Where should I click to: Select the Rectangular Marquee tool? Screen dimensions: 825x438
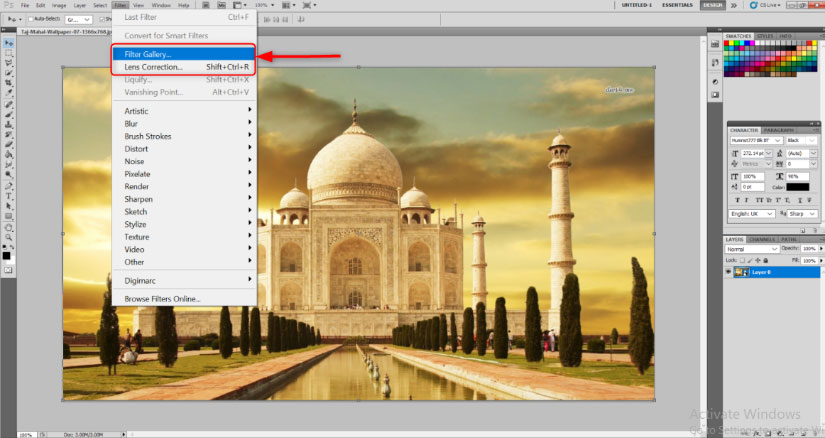click(x=9, y=53)
